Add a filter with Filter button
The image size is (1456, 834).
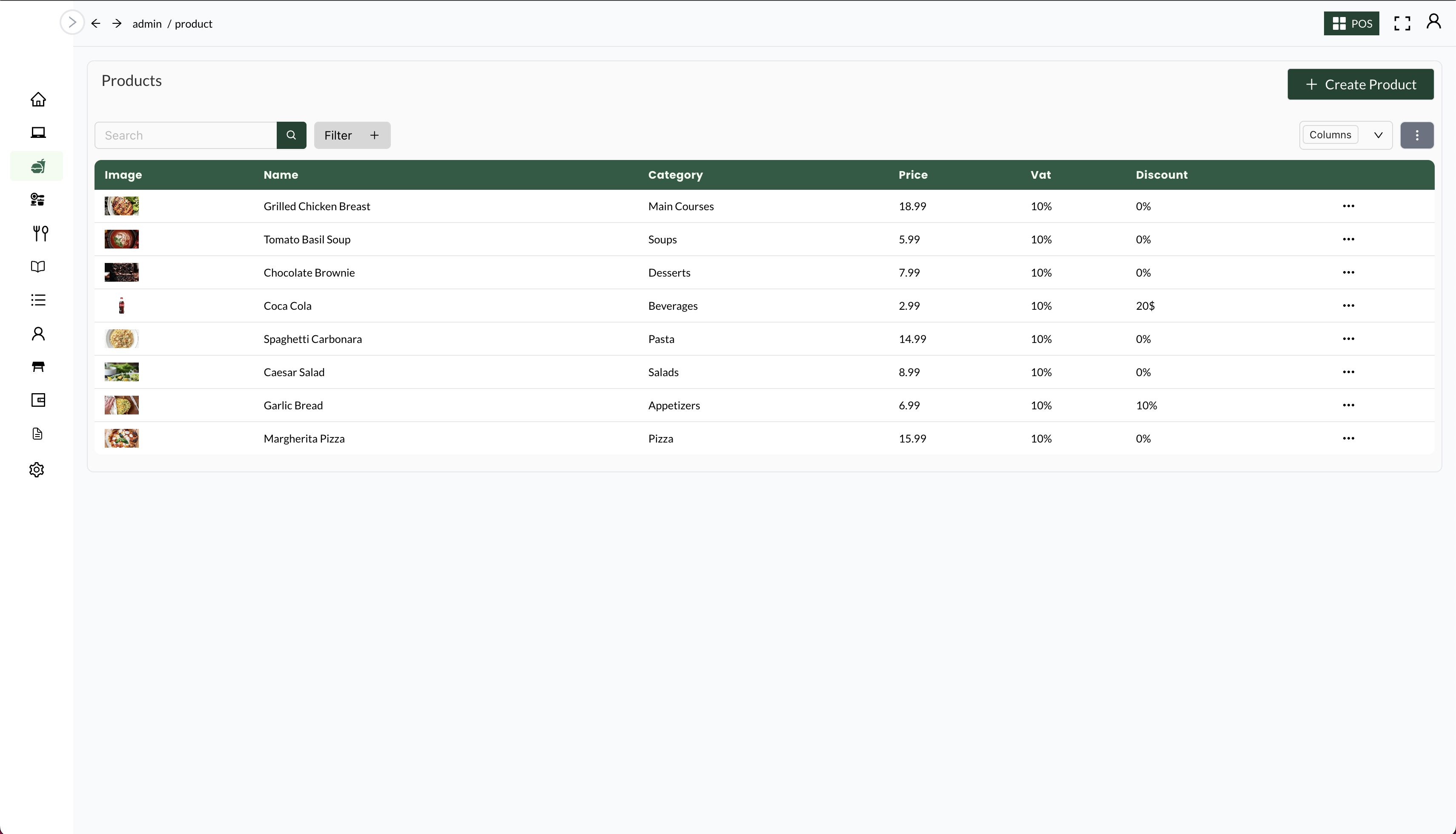pos(352,135)
